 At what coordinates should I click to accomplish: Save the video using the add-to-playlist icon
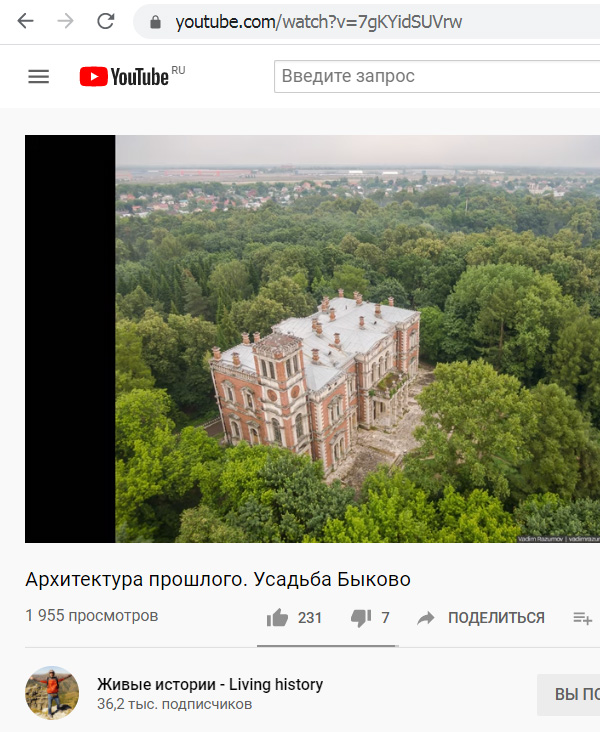(x=582, y=618)
